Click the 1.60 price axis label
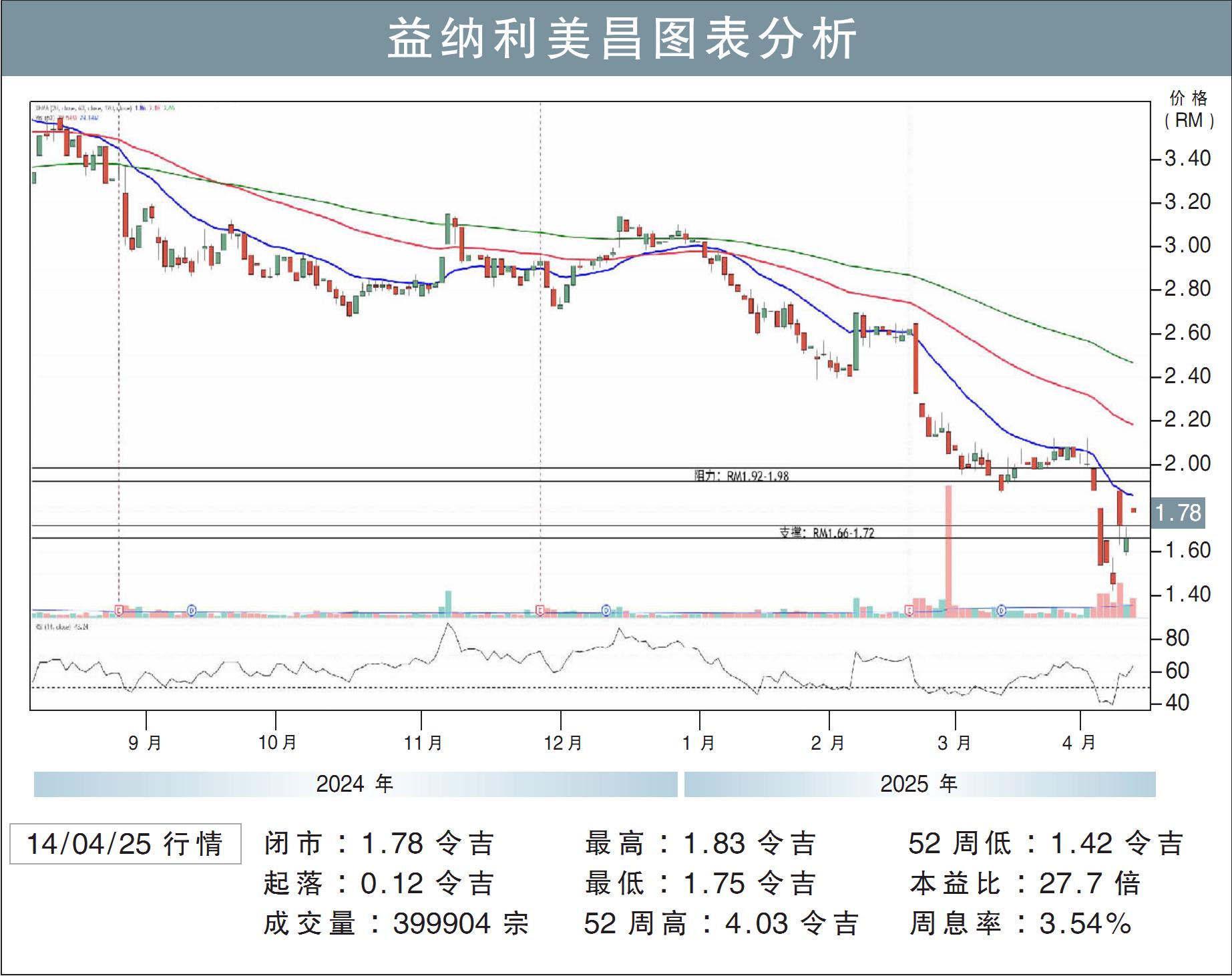Screen dimensions: 1232x976 point(1187,551)
